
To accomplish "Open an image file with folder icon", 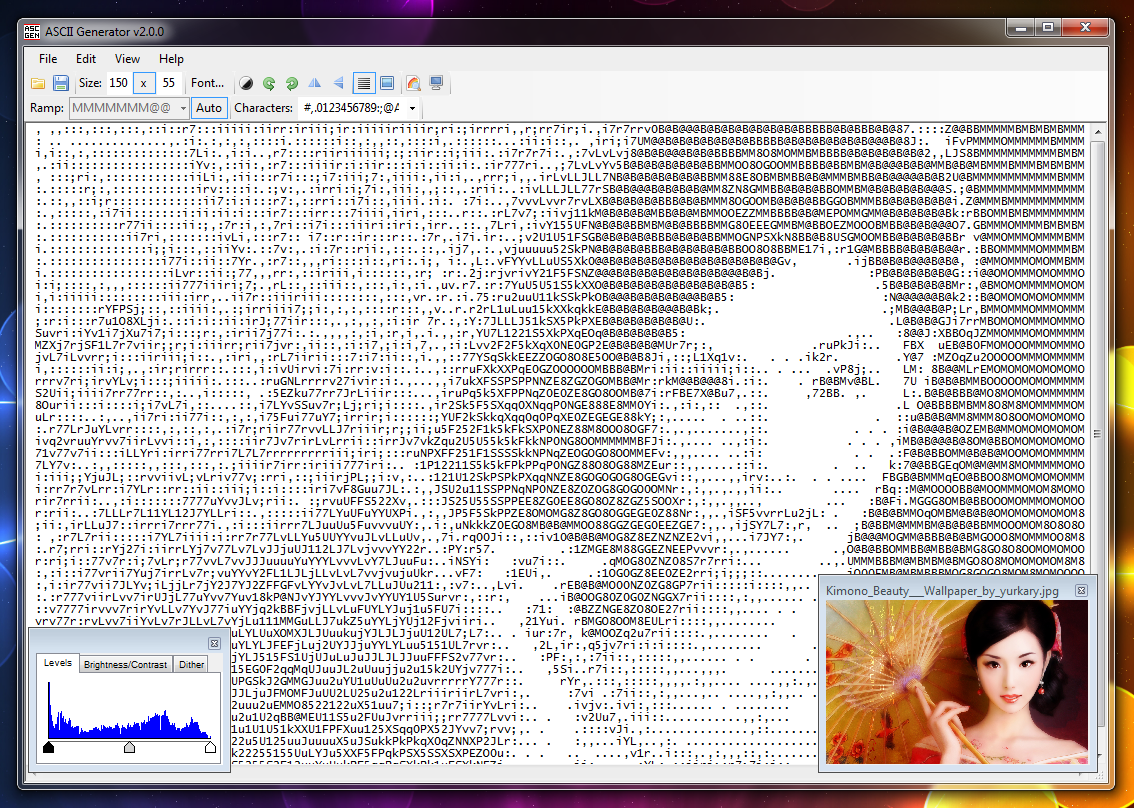I will (38, 83).
